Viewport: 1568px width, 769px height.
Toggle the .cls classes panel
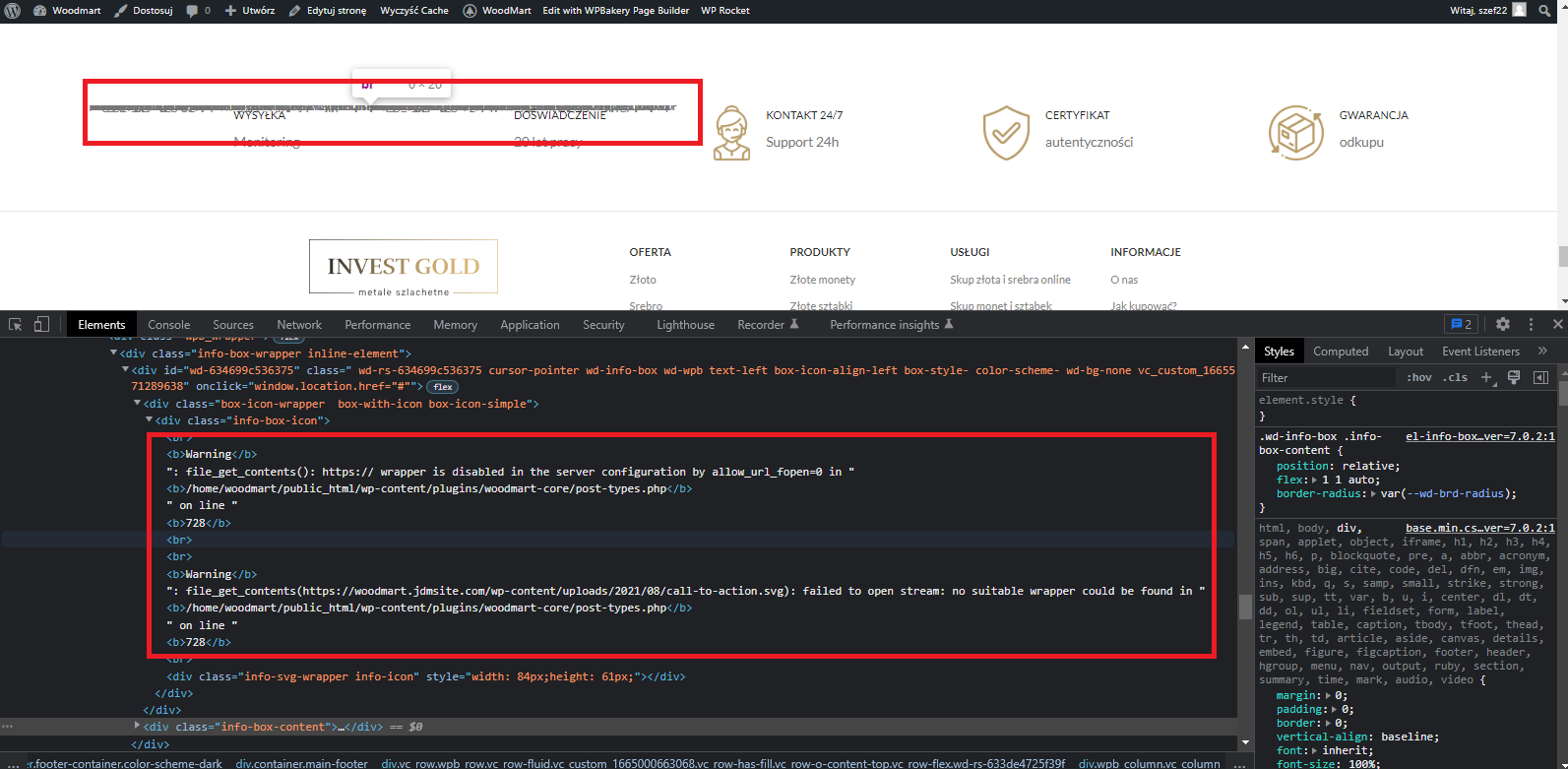point(1456,377)
